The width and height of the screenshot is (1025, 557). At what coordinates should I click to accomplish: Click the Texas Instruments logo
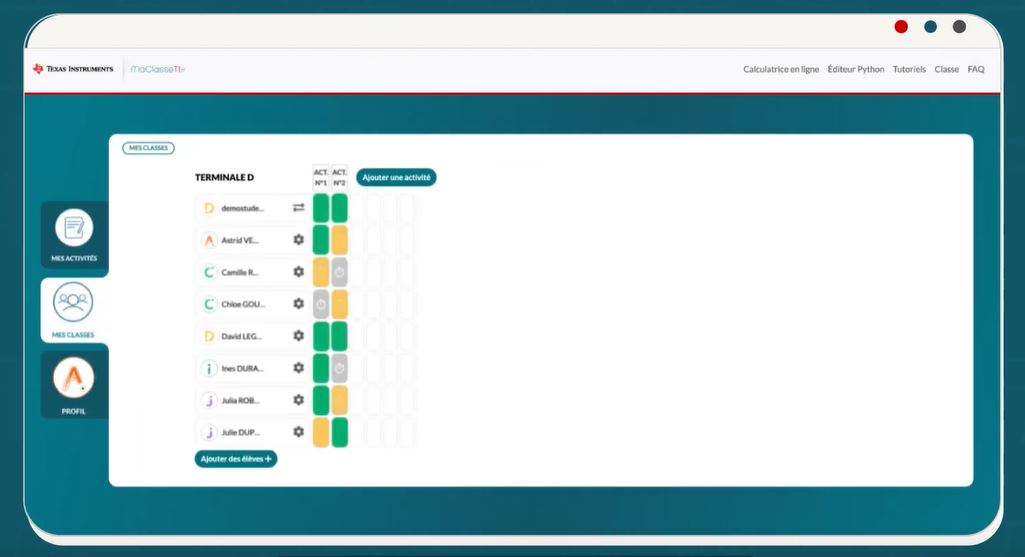pos(73,69)
